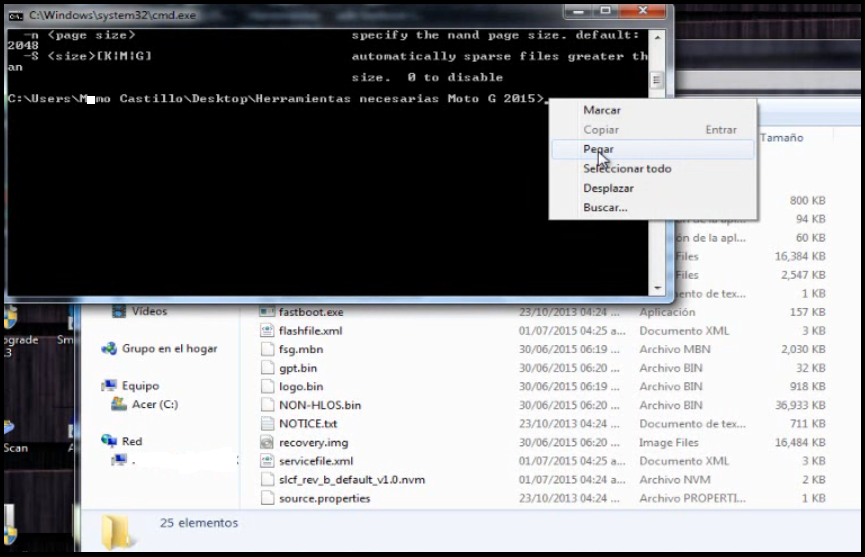865x557 pixels.
Task: Click the Tamaño column header
Action: [781, 138]
